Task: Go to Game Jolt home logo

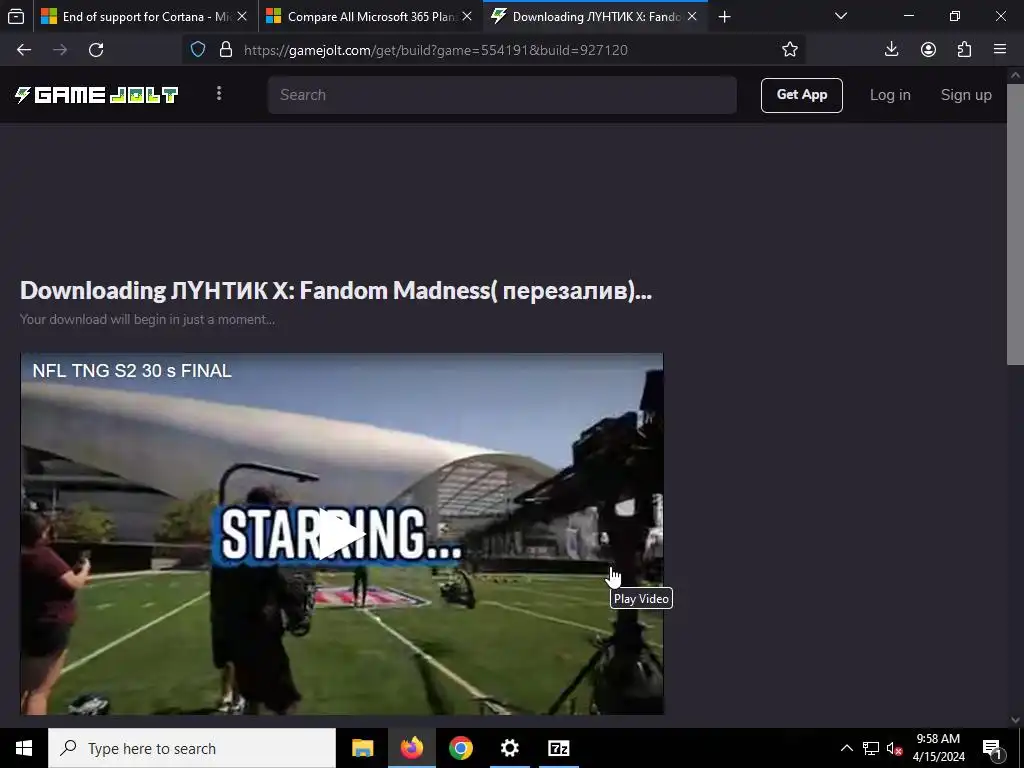Action: (x=97, y=95)
